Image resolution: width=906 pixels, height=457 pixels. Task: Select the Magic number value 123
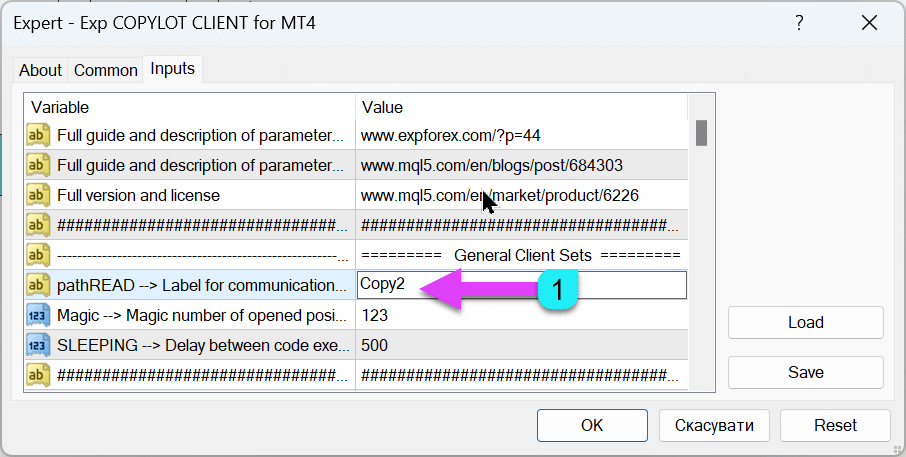[x=520, y=315]
